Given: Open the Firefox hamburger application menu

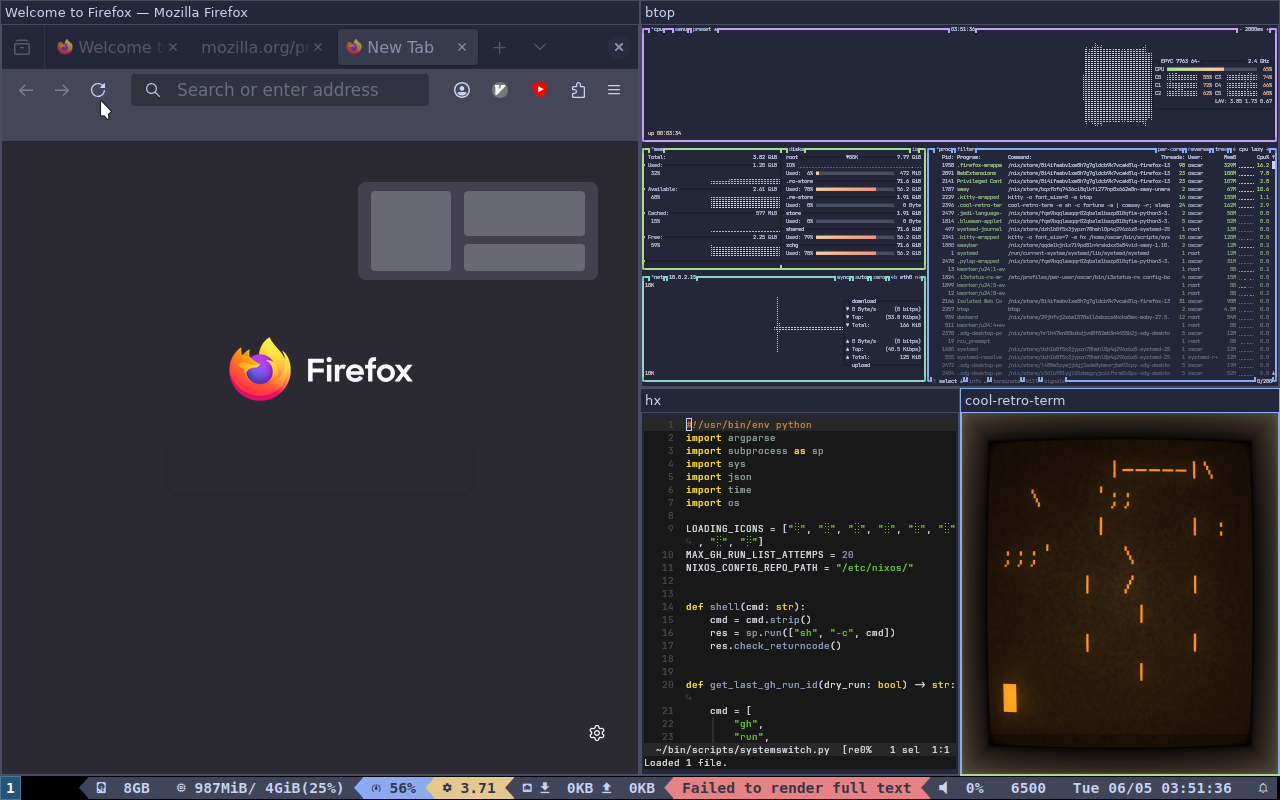Looking at the screenshot, I should [614, 90].
